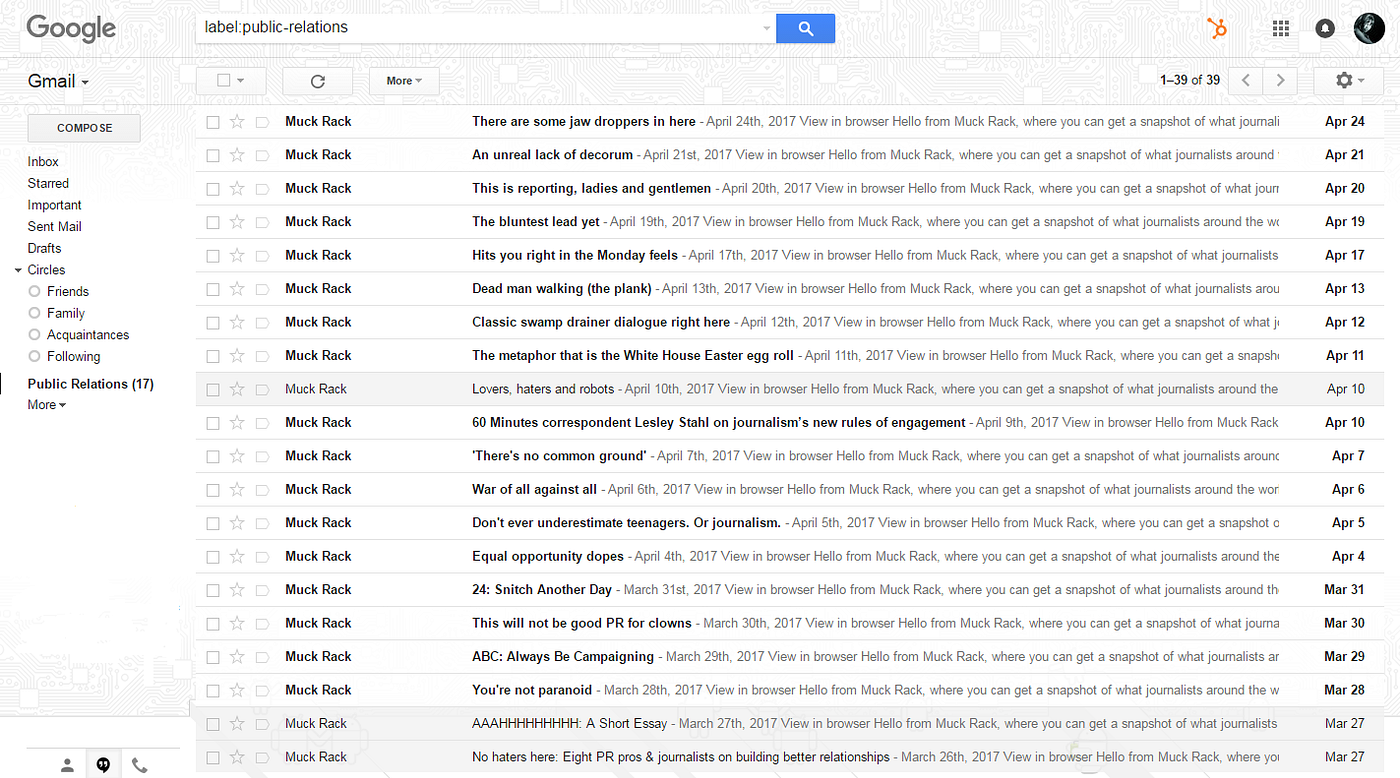Star the 'War of all against all' email
The image size is (1400, 778).
tap(237, 490)
